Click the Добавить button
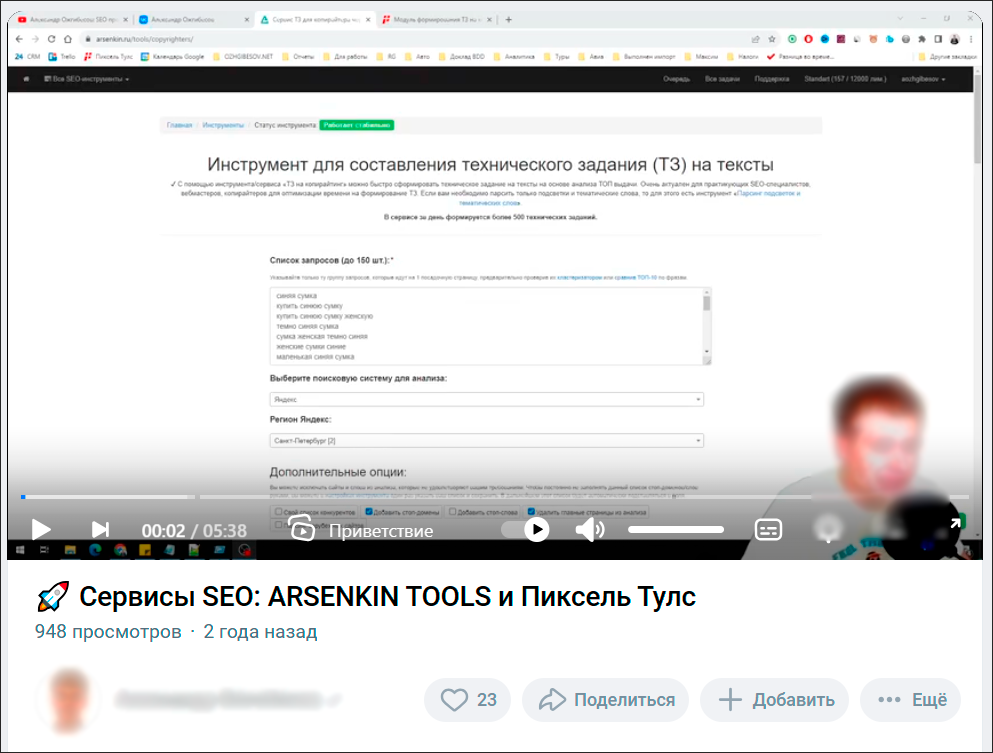993x753 pixels. (775, 700)
